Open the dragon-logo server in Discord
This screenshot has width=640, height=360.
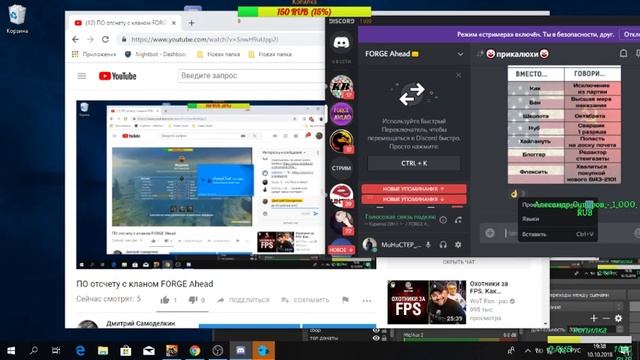pos(341,141)
